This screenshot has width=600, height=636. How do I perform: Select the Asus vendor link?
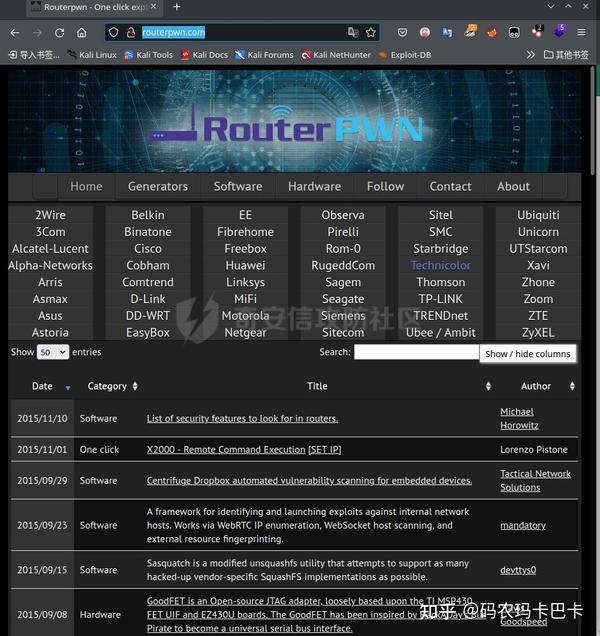click(x=50, y=316)
